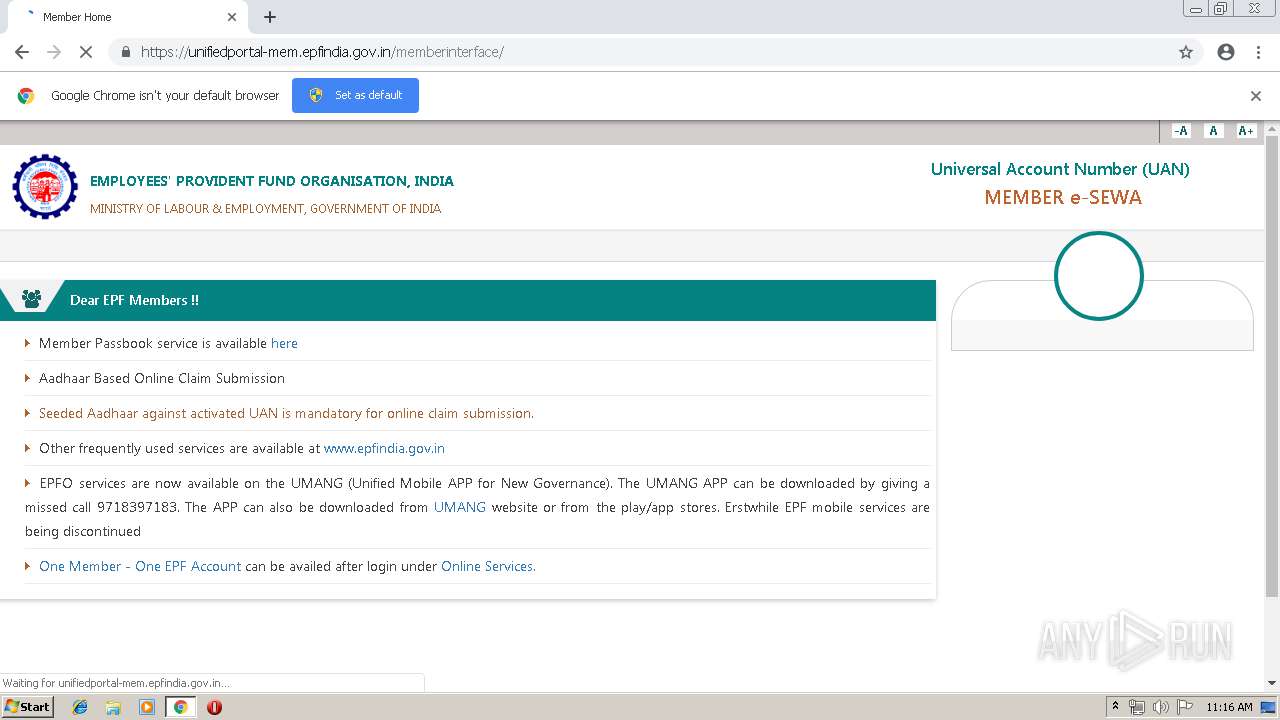Open the Chrome profile avatar

click(1226, 52)
